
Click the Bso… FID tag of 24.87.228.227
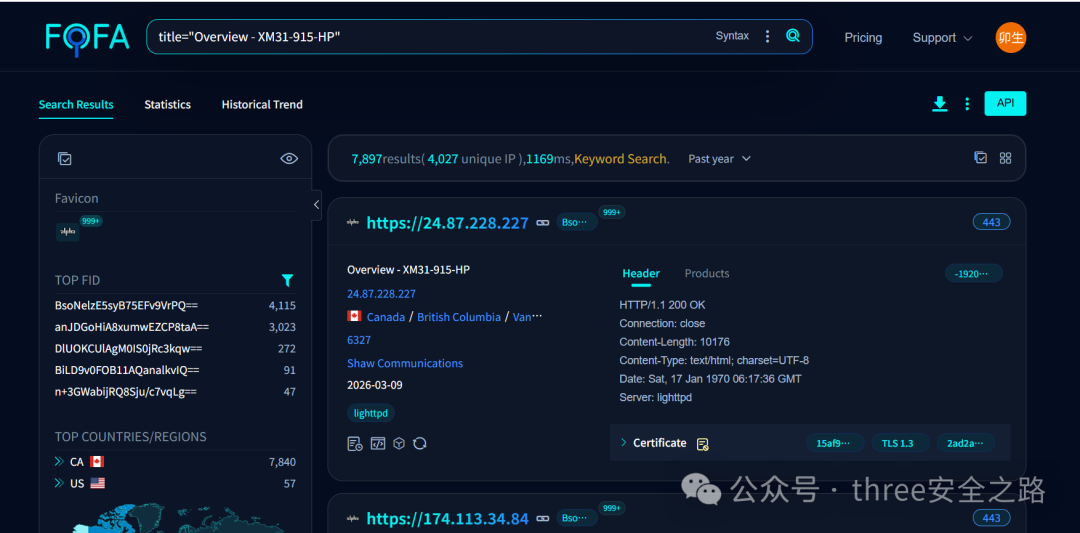[577, 222]
